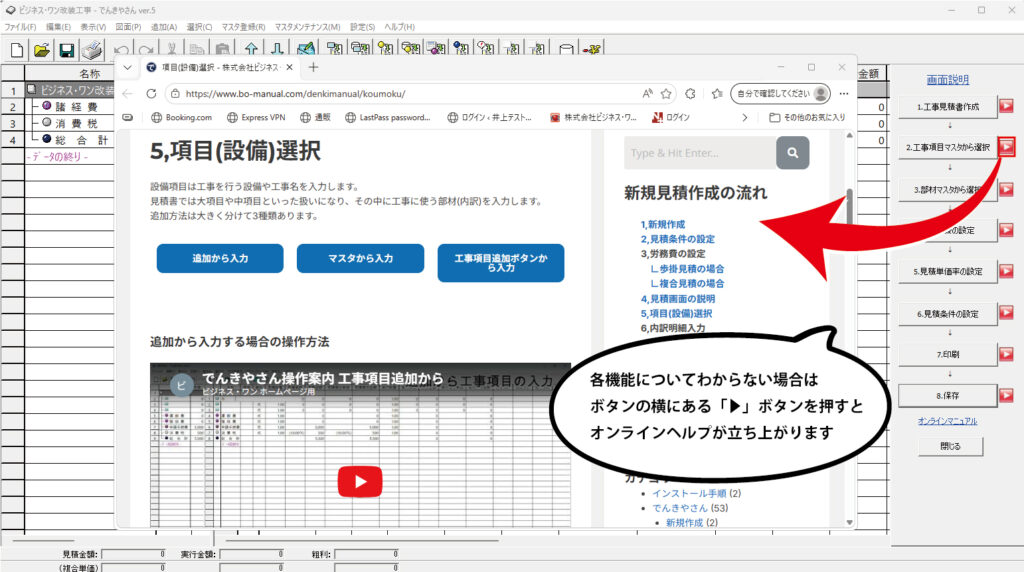Open the 表示(V) menu
The height and width of the screenshot is (572, 1024).
point(93,27)
